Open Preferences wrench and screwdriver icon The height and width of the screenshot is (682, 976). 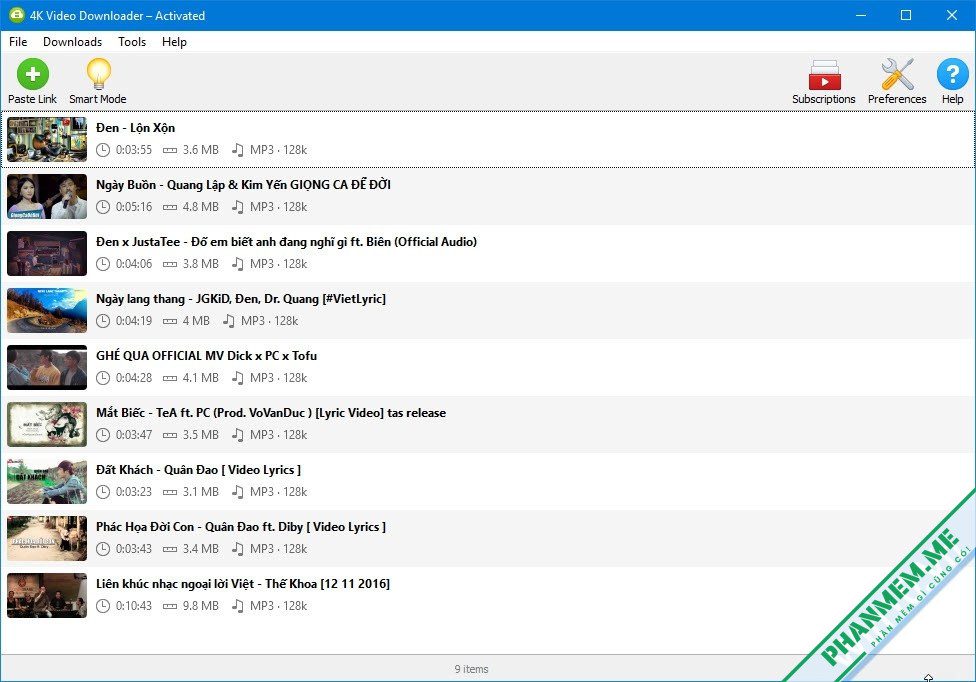[897, 75]
